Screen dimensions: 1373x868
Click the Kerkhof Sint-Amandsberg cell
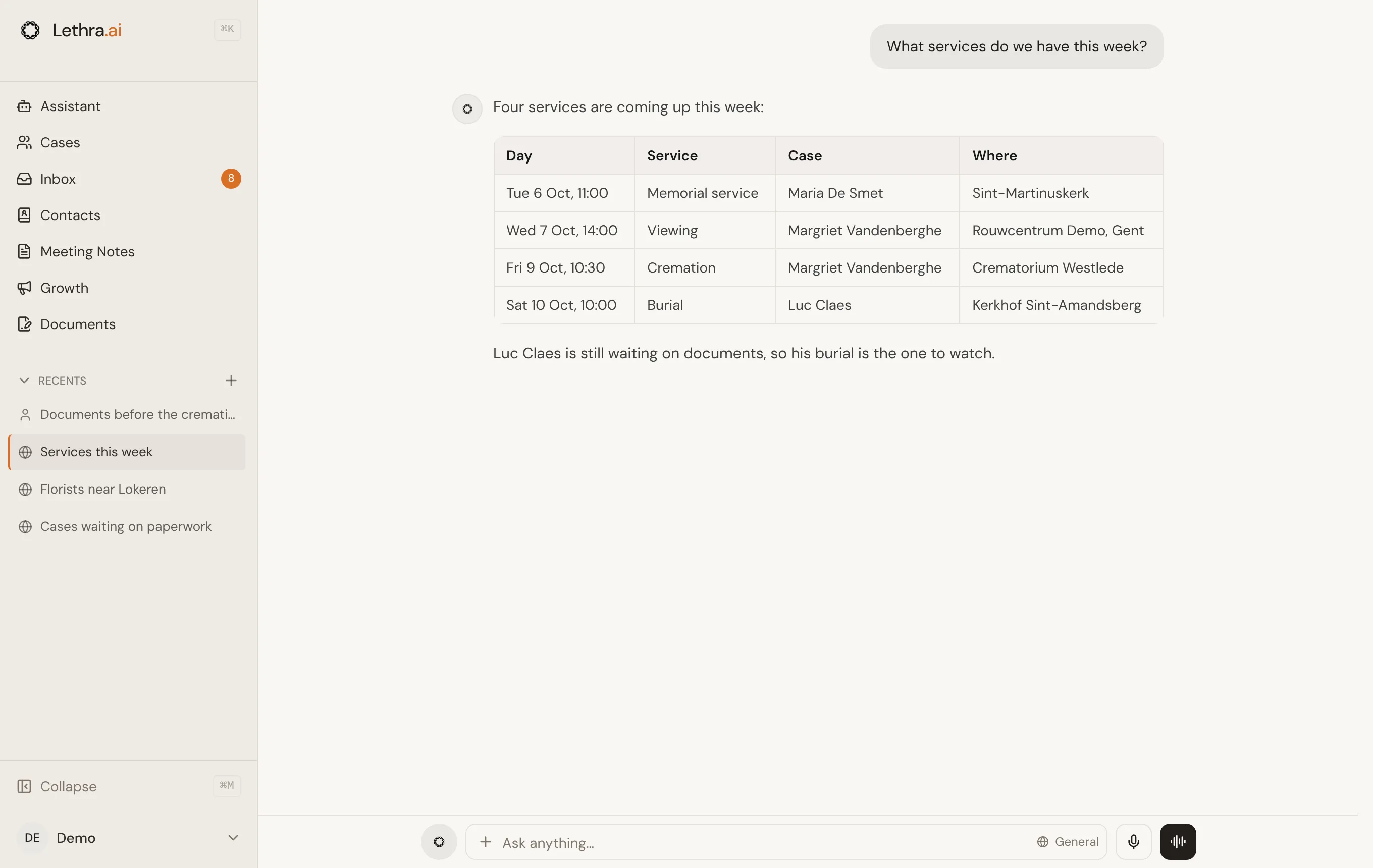[1061, 305]
